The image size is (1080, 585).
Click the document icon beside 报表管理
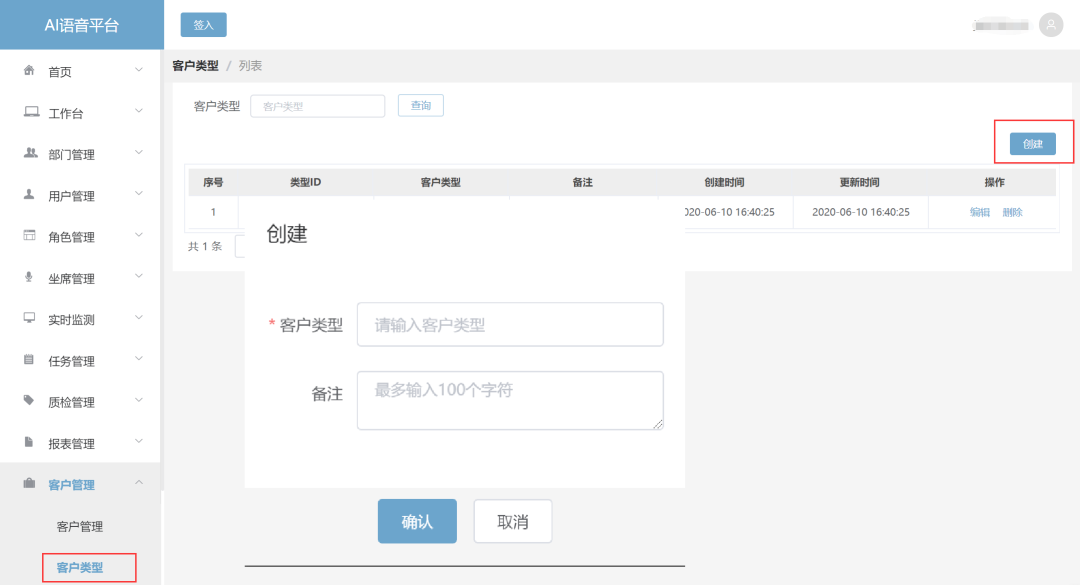click(28, 442)
